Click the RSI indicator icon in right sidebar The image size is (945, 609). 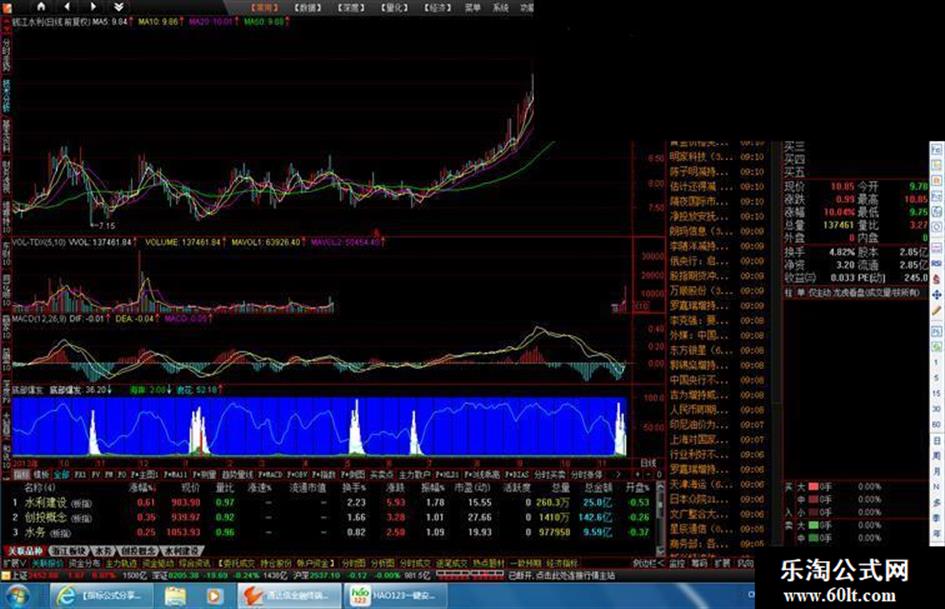[x=937, y=263]
